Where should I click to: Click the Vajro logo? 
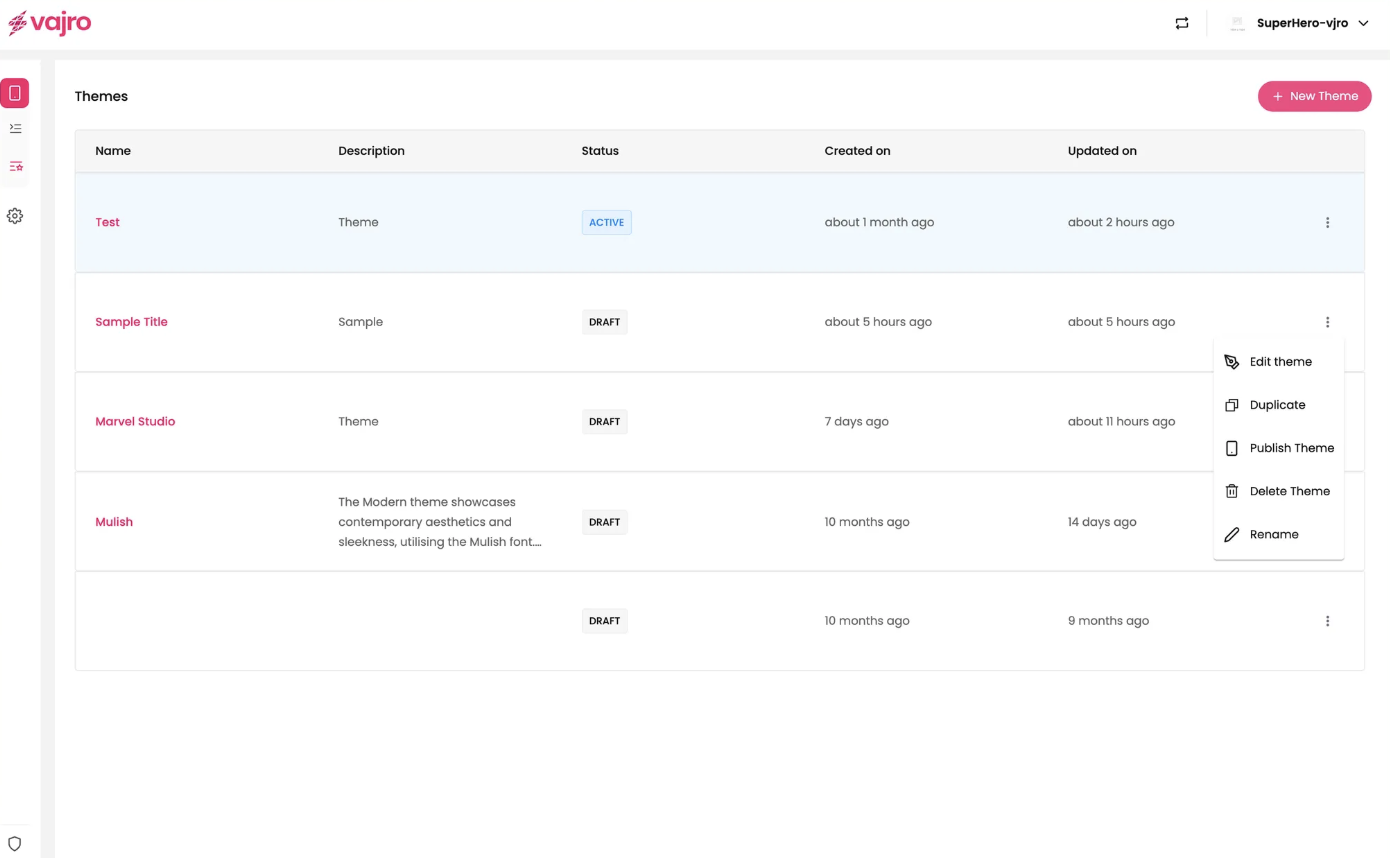[x=50, y=23]
